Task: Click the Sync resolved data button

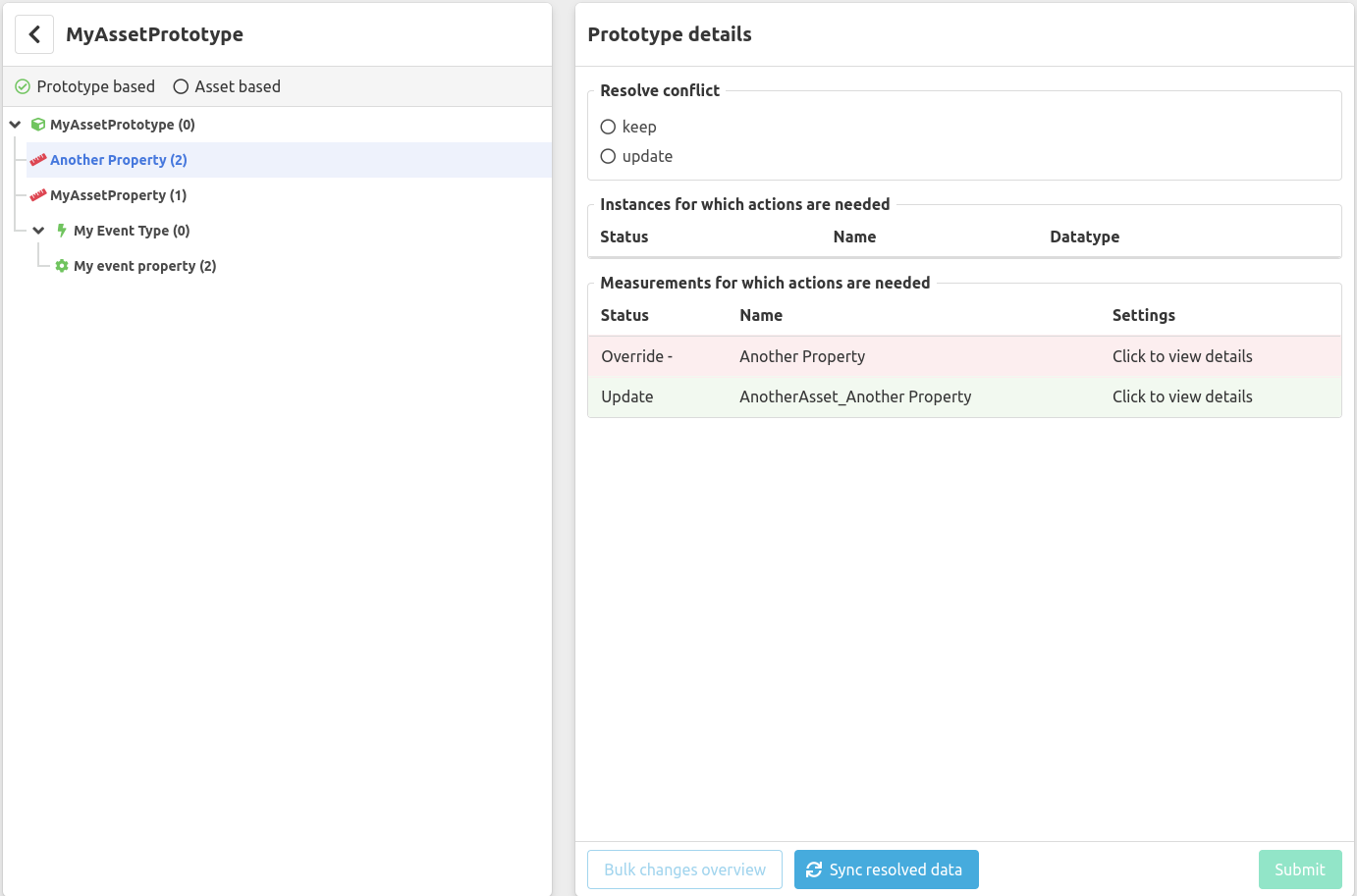Action: (887, 870)
